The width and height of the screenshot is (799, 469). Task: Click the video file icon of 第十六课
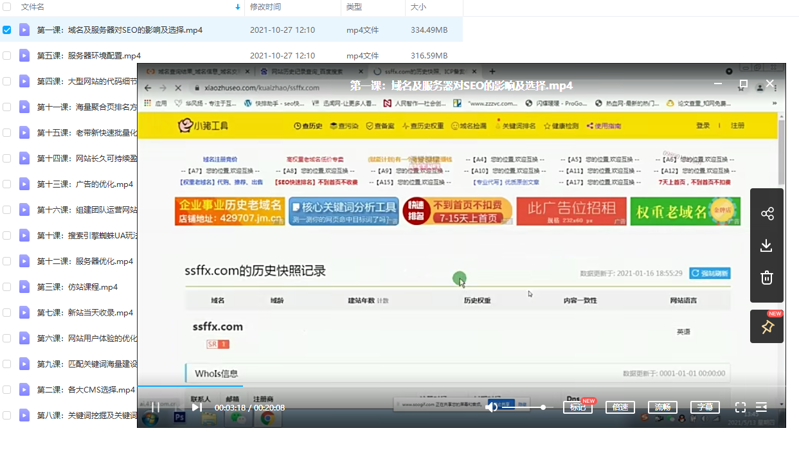click(24, 210)
